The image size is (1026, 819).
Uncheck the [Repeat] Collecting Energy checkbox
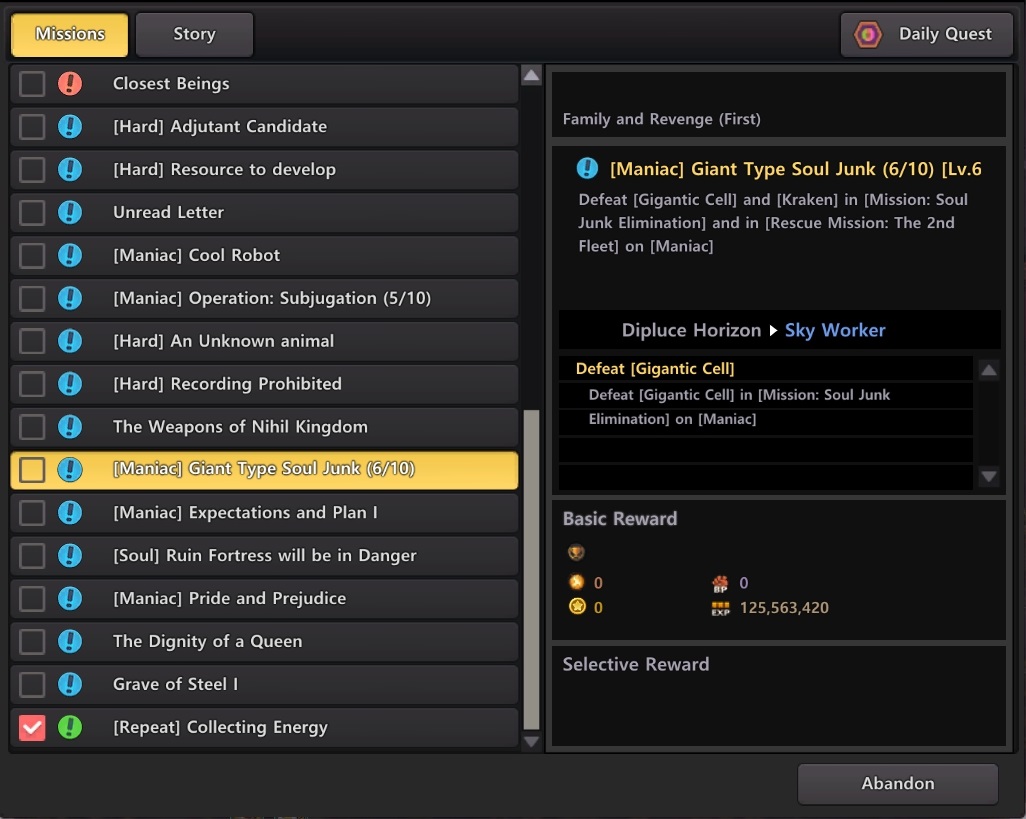click(x=32, y=727)
